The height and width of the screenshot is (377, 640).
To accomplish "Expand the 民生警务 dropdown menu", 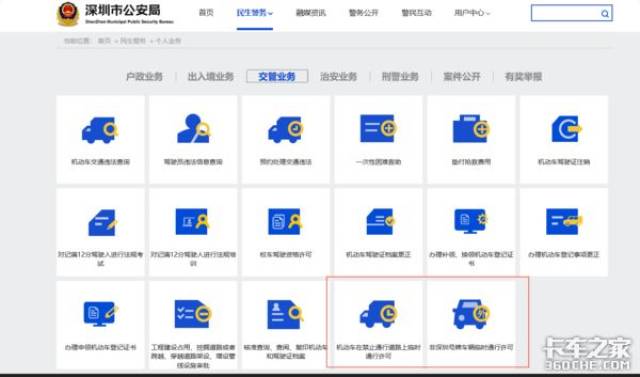I will click(255, 13).
